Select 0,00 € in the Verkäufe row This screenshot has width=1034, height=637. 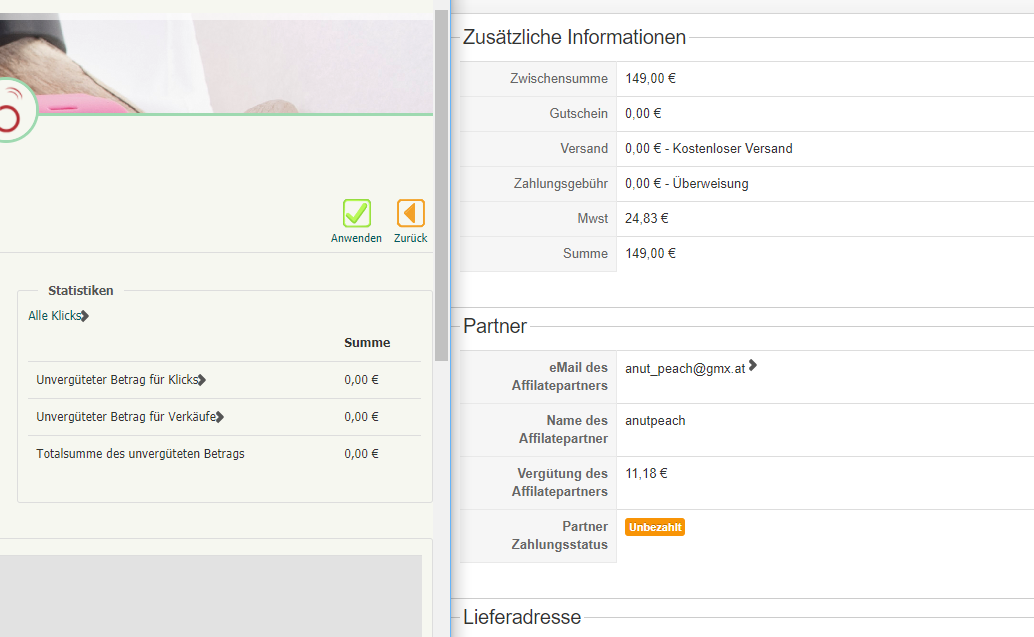pos(361,417)
